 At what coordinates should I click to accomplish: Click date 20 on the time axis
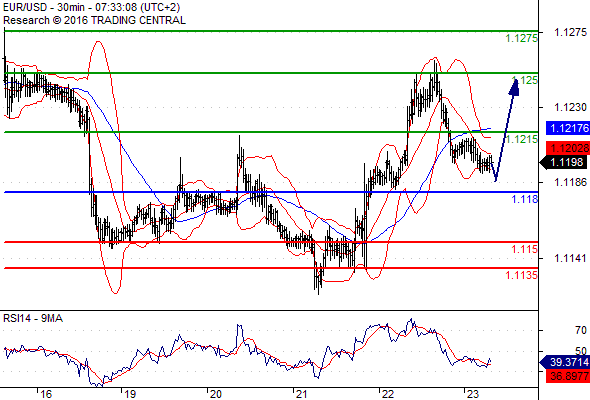(216, 394)
